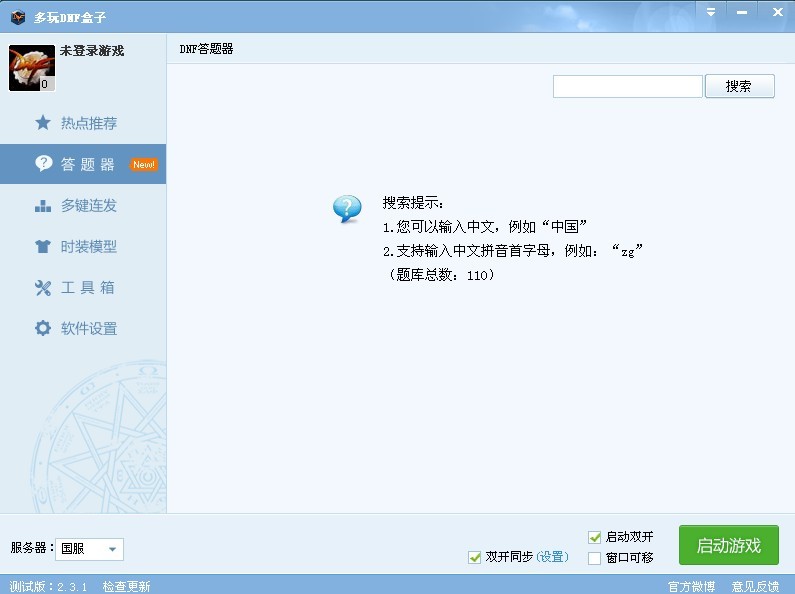Toggle the 双开同步 checkbox
Viewport: 795px width, 594px height.
click(x=475, y=557)
